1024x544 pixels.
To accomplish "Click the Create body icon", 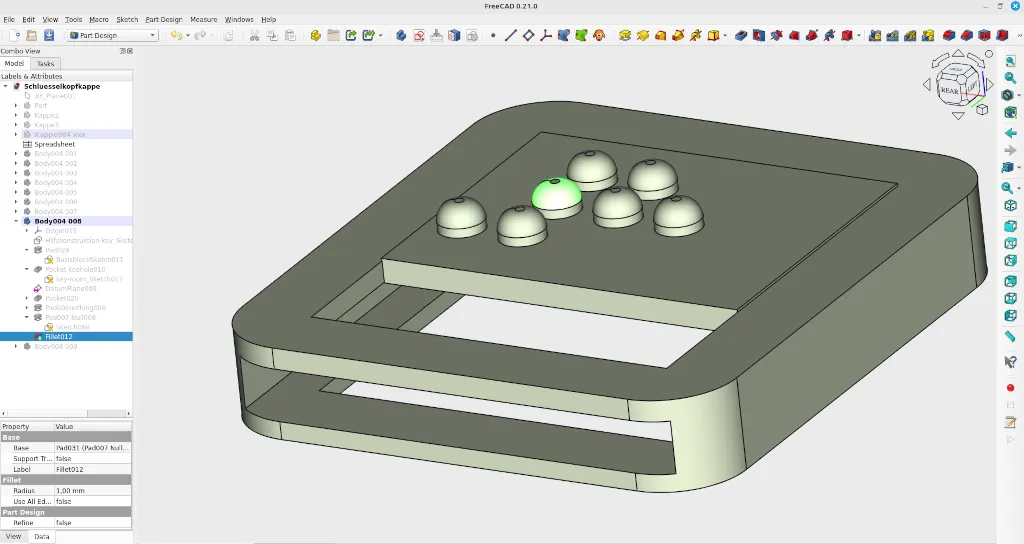I will 401,35.
